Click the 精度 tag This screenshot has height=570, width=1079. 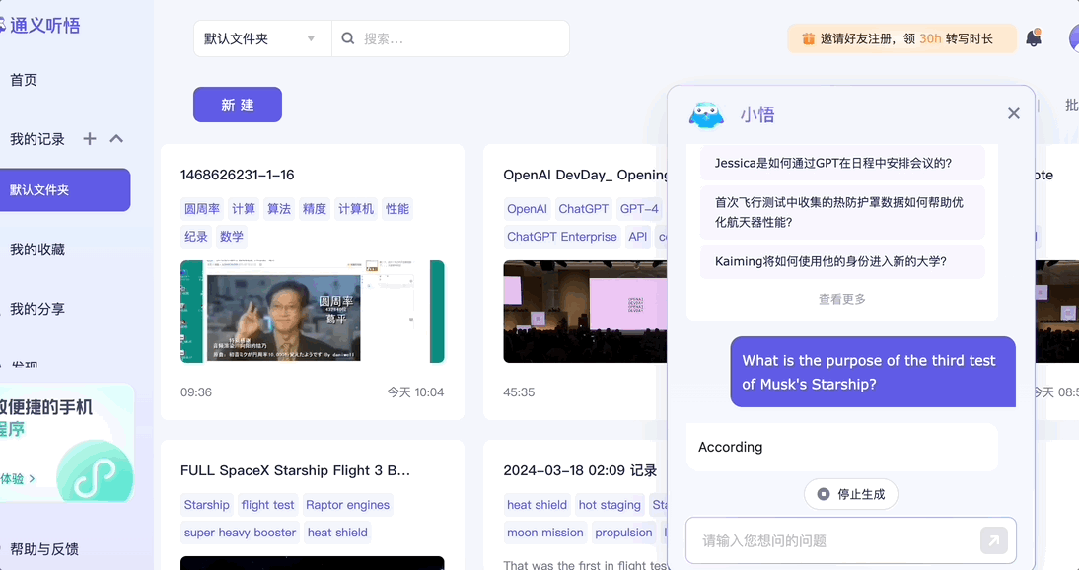click(314, 209)
